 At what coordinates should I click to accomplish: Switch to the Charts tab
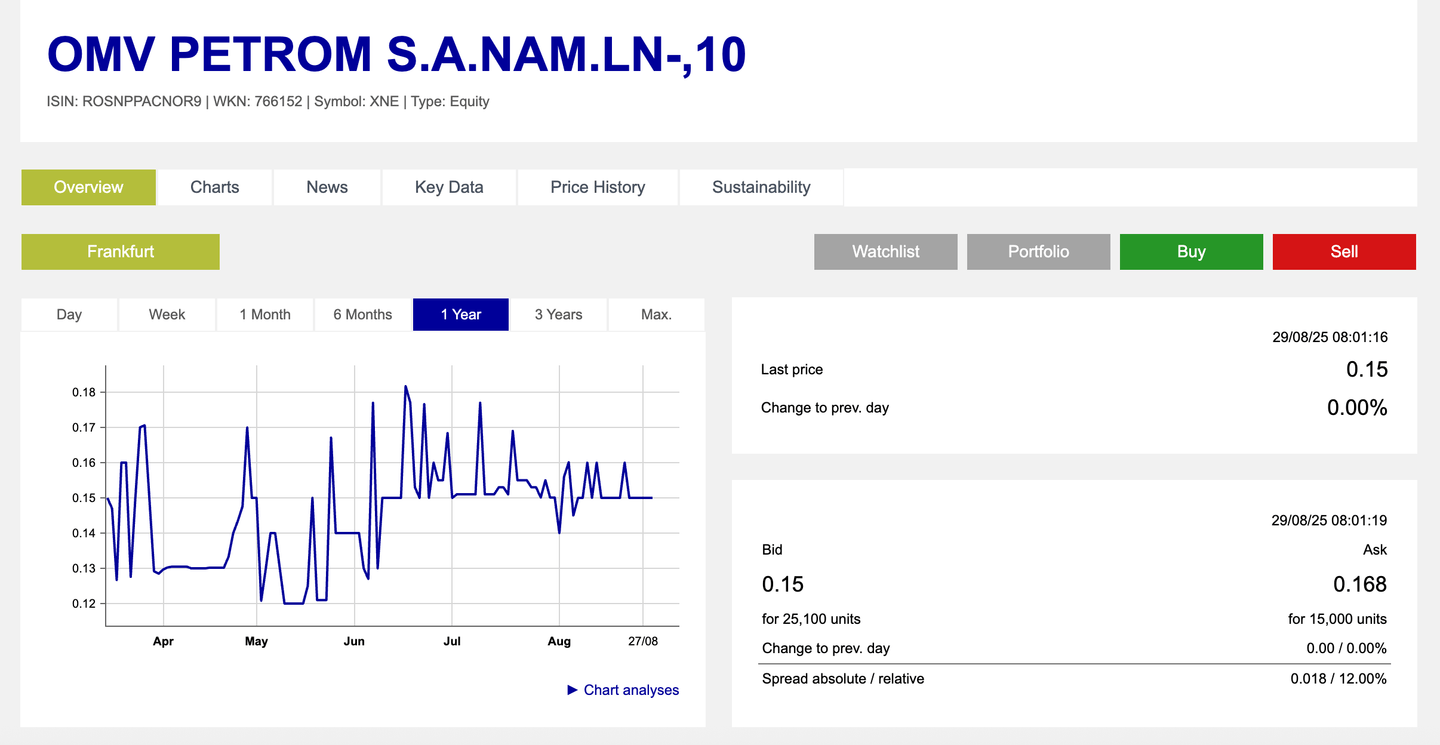pos(214,187)
